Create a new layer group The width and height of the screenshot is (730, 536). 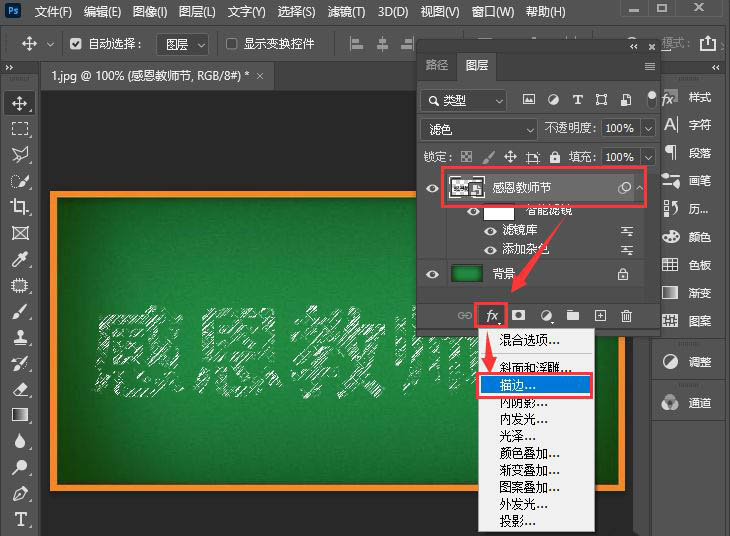(573, 316)
